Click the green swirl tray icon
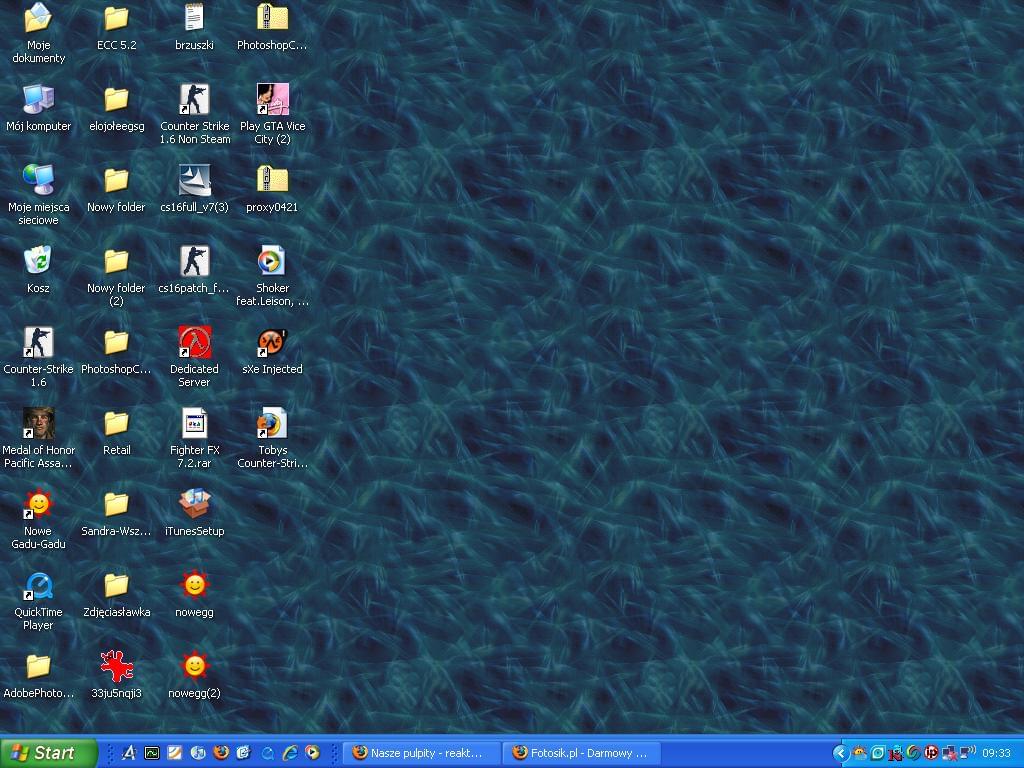The width and height of the screenshot is (1024, 768). point(913,754)
